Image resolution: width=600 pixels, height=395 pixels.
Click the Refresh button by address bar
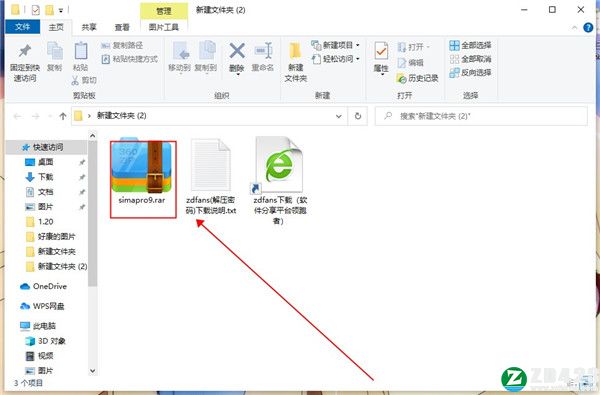coord(358,116)
